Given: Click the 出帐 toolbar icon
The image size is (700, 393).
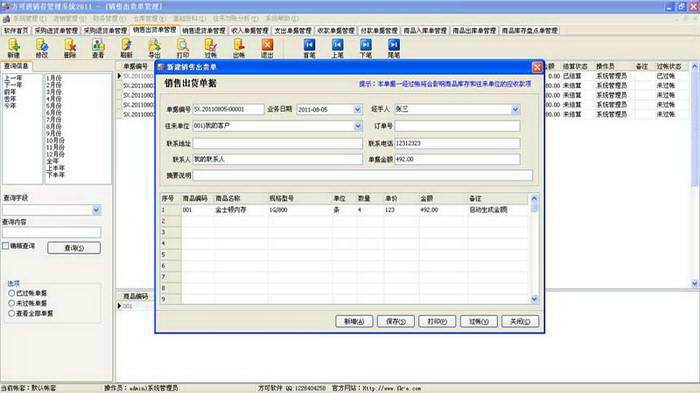Looking at the screenshot, I should 239,48.
